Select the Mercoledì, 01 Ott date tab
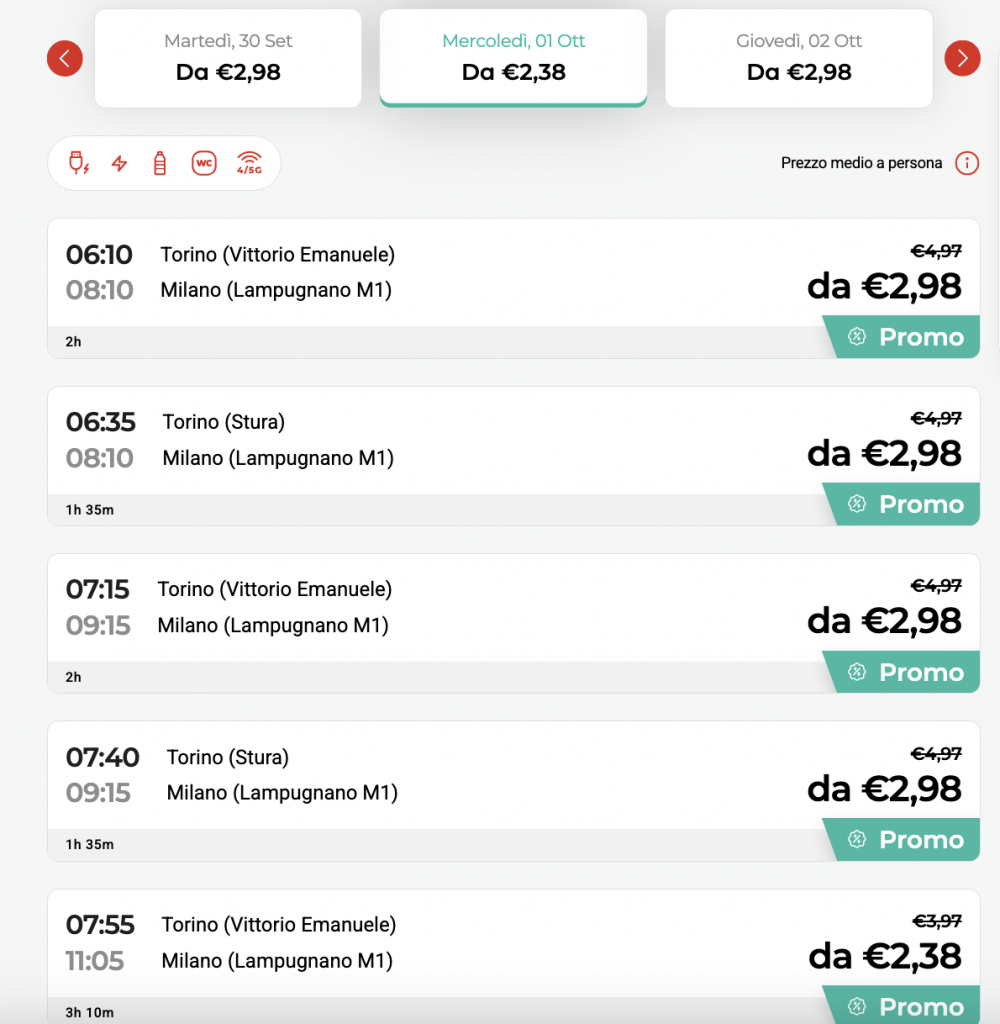1000x1024 pixels. 513,58
